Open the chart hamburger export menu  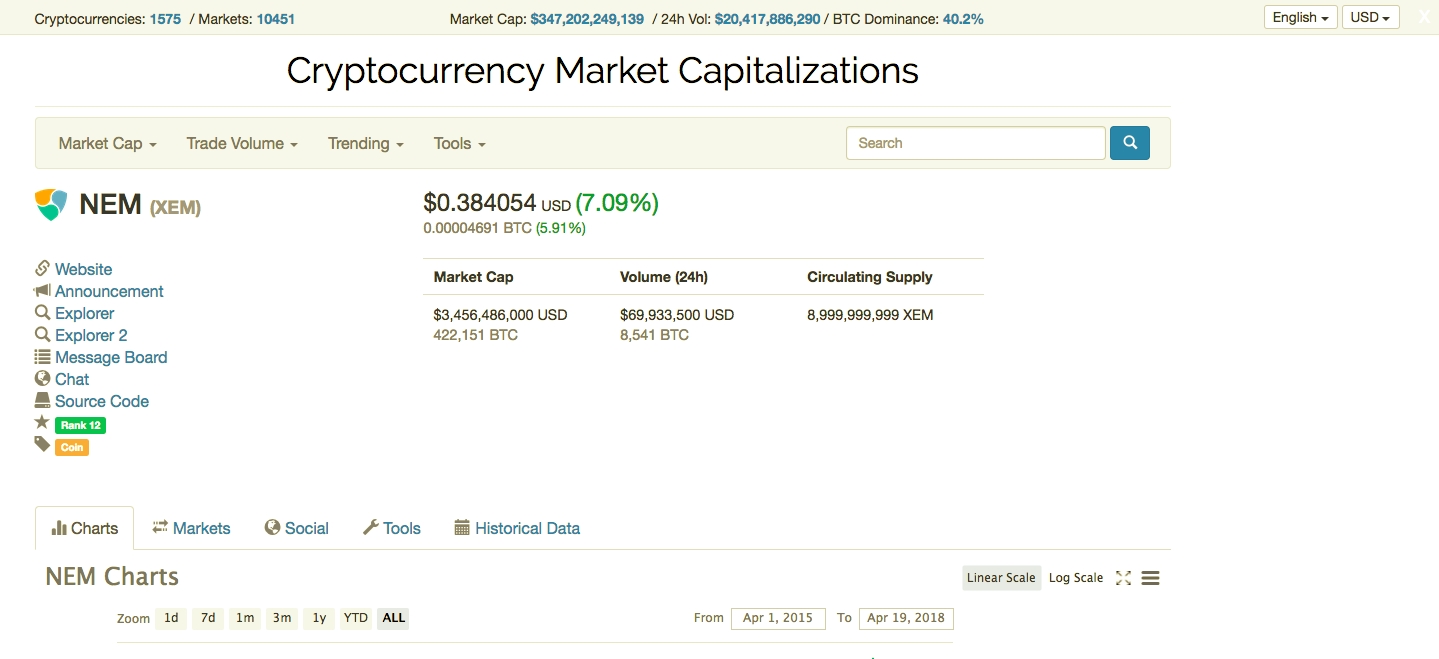(x=1150, y=578)
